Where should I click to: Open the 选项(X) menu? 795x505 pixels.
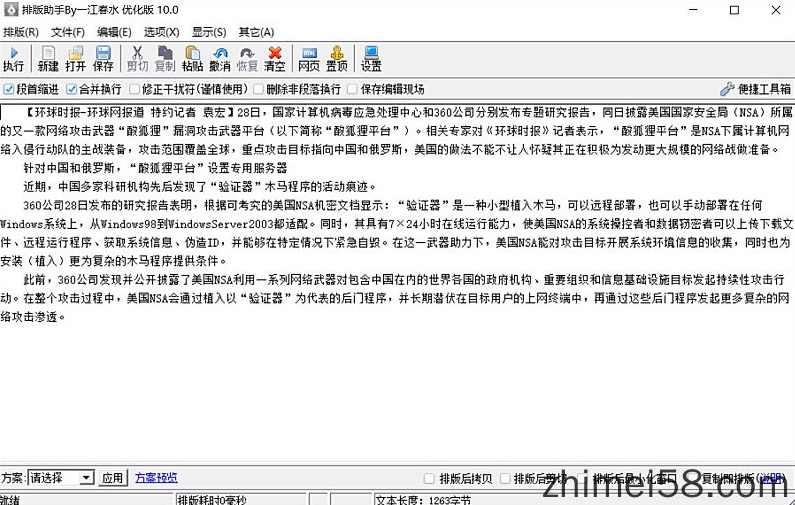(x=161, y=32)
